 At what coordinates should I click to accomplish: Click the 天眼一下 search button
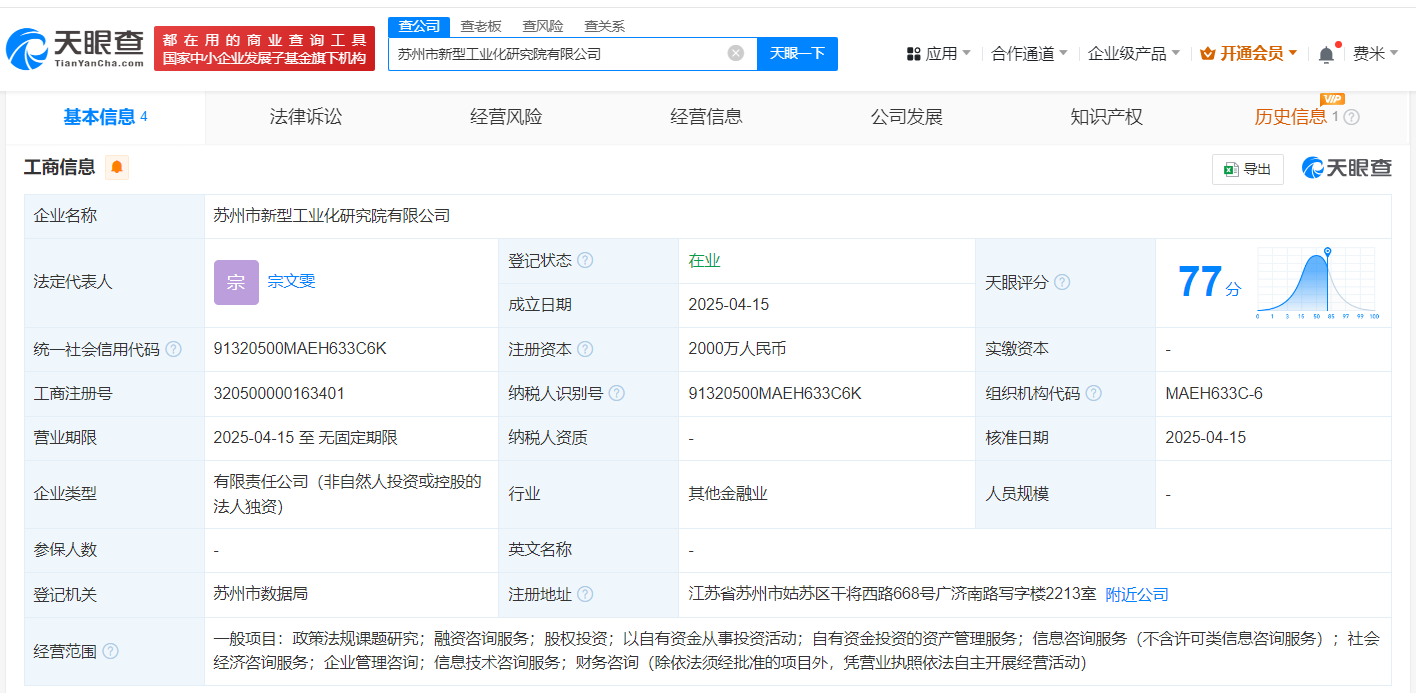coord(797,54)
